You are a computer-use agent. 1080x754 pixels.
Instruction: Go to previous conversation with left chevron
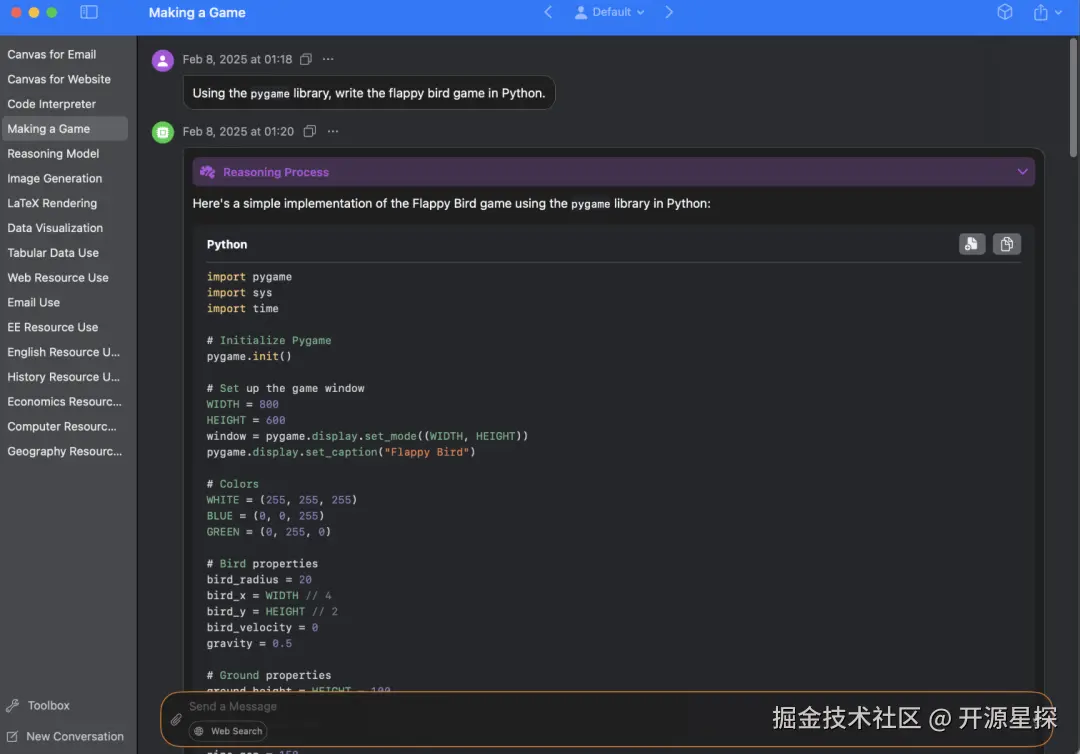pyautogui.click(x=548, y=12)
